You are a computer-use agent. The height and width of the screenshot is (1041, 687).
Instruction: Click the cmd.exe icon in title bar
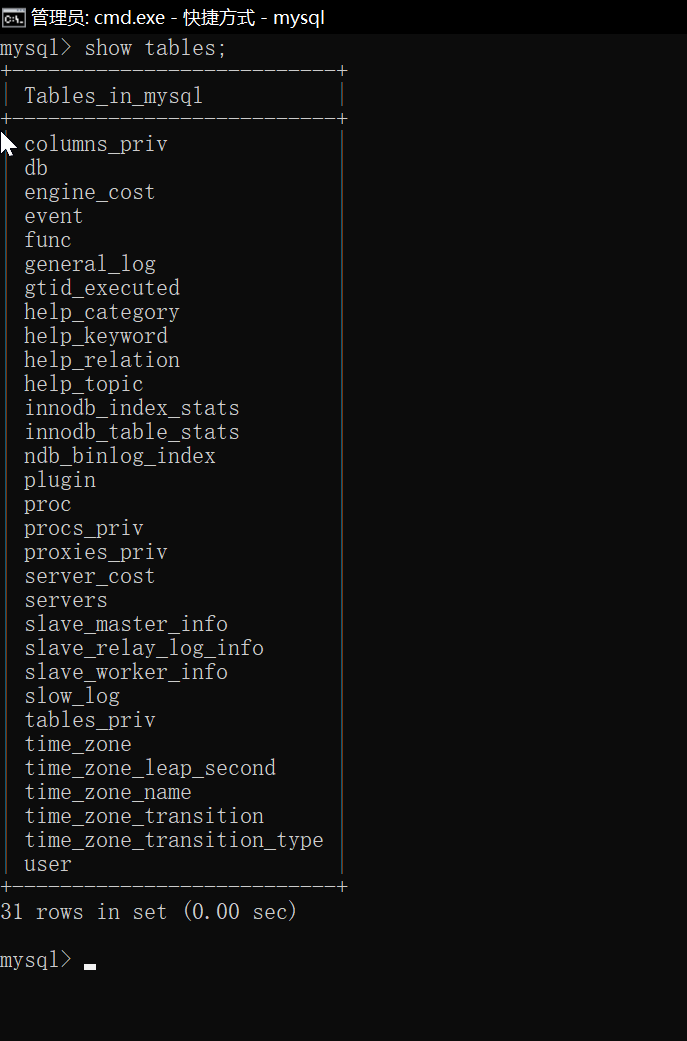(14, 17)
